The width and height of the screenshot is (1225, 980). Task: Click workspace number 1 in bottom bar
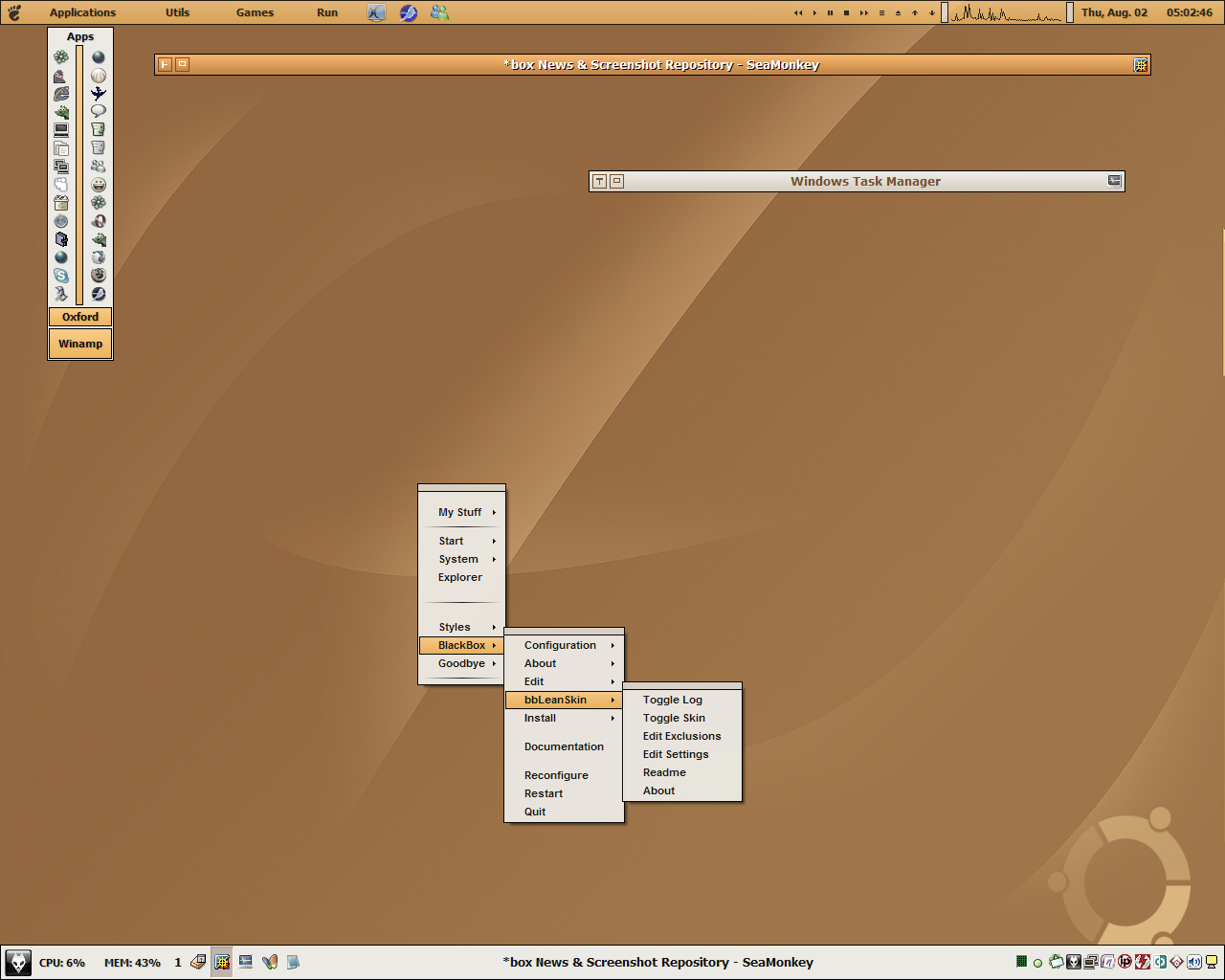[x=178, y=963]
